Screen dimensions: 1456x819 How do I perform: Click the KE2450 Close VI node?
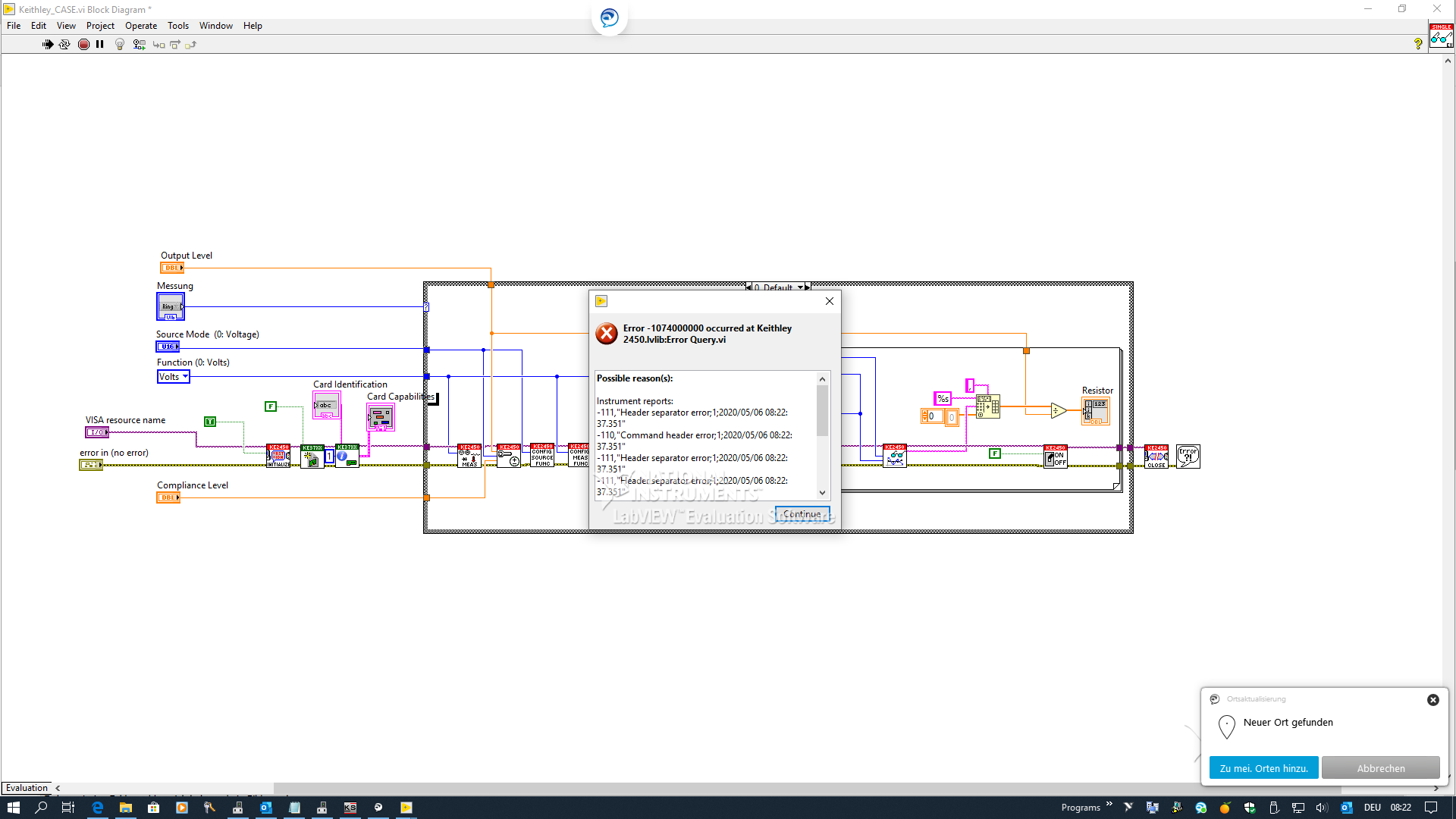point(1156,457)
